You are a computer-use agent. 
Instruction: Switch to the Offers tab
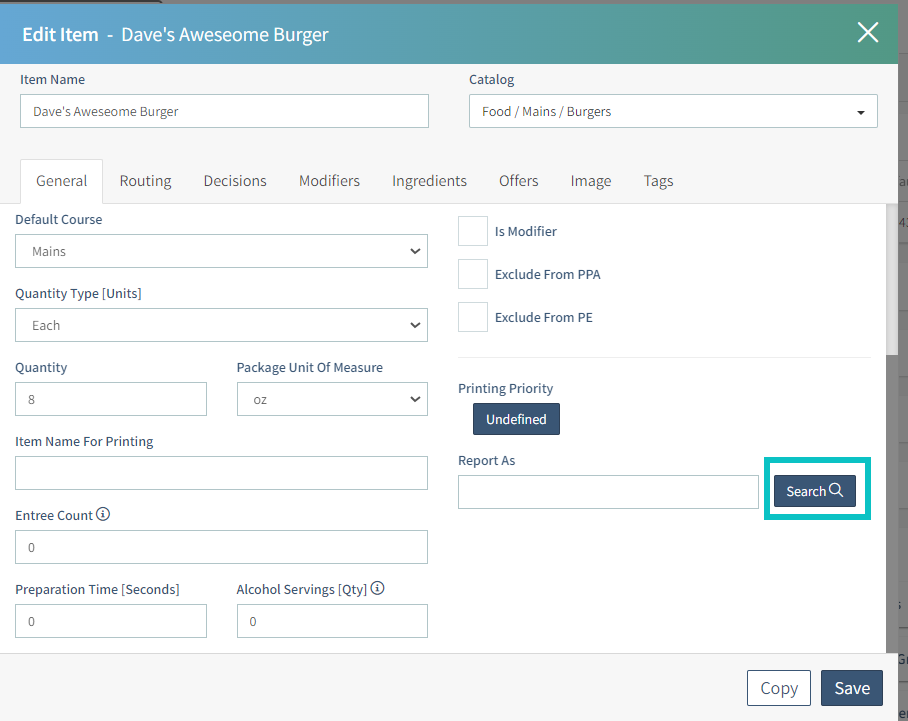click(519, 181)
